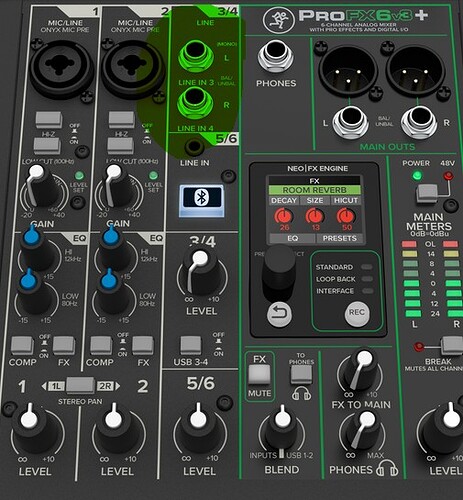
Task: Toggle the USB 3-4 switch
Action: pos(191,346)
